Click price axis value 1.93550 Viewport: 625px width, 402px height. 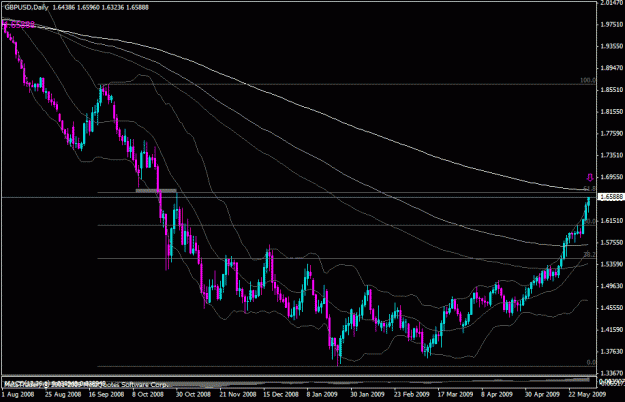tap(611, 46)
